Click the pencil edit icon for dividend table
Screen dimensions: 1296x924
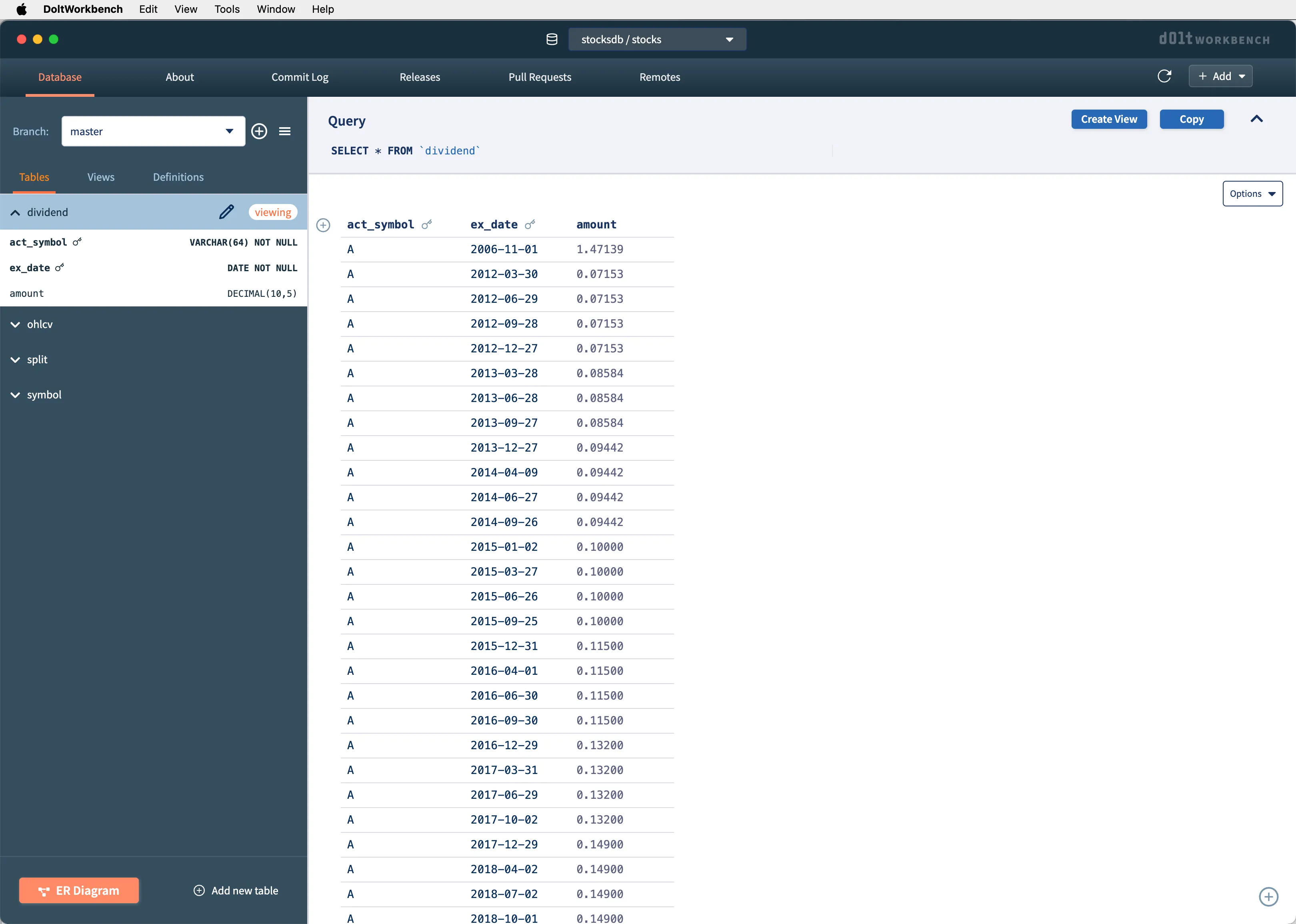tap(226, 212)
